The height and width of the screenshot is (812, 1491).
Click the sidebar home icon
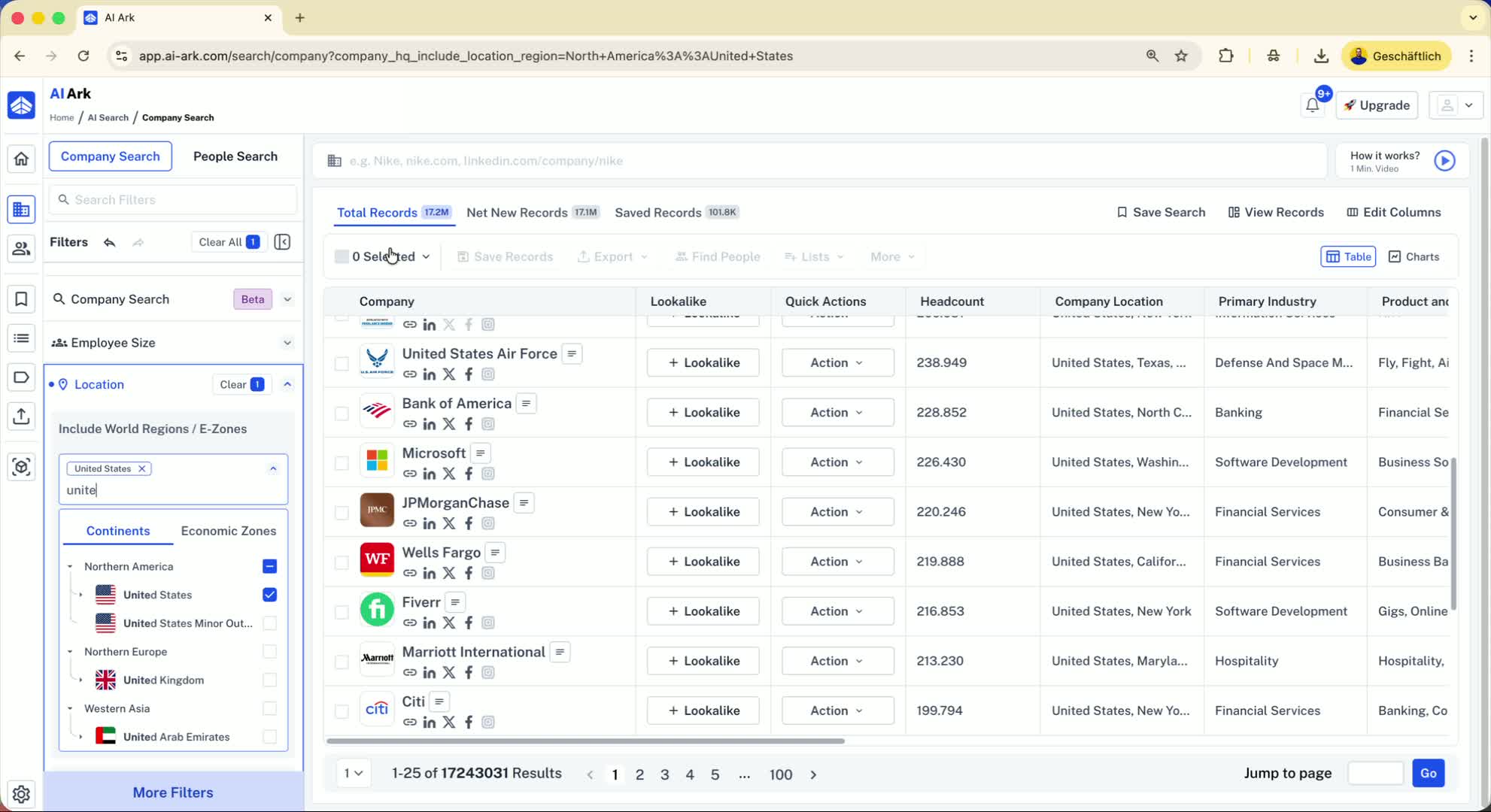(x=21, y=159)
